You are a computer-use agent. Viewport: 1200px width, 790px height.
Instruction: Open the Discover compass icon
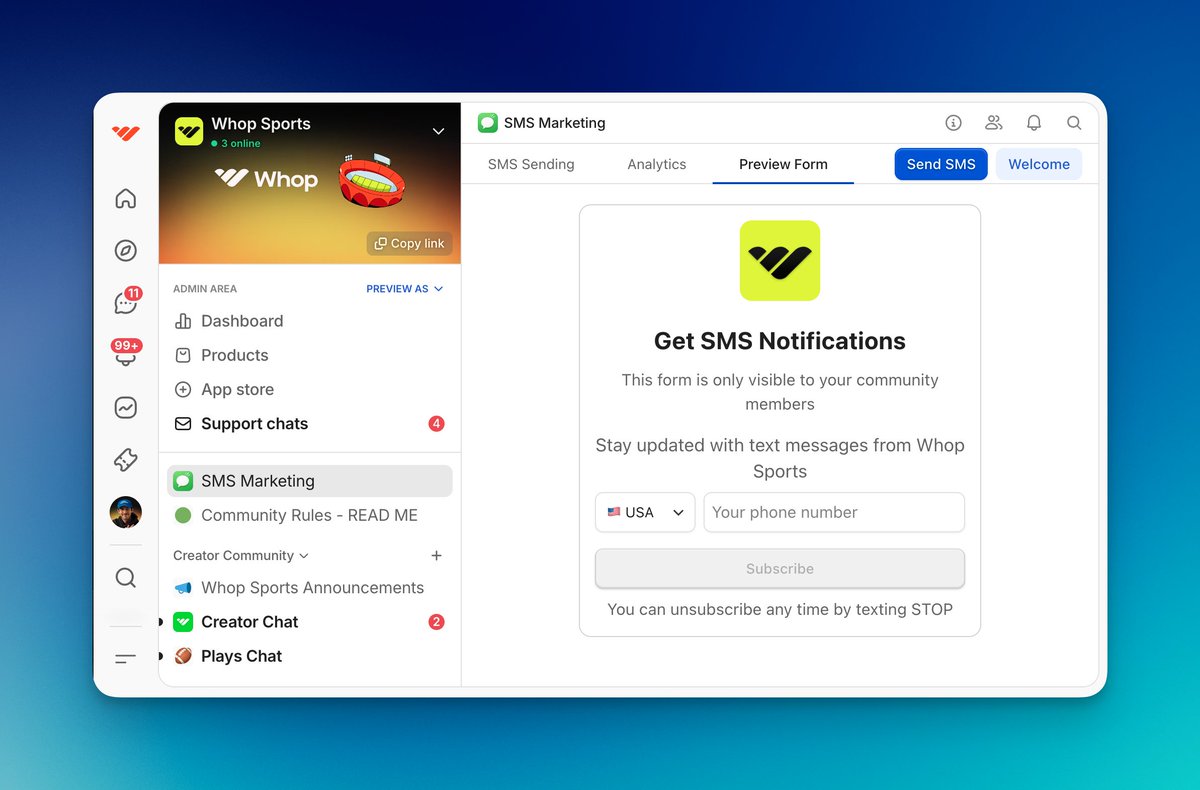click(x=125, y=251)
